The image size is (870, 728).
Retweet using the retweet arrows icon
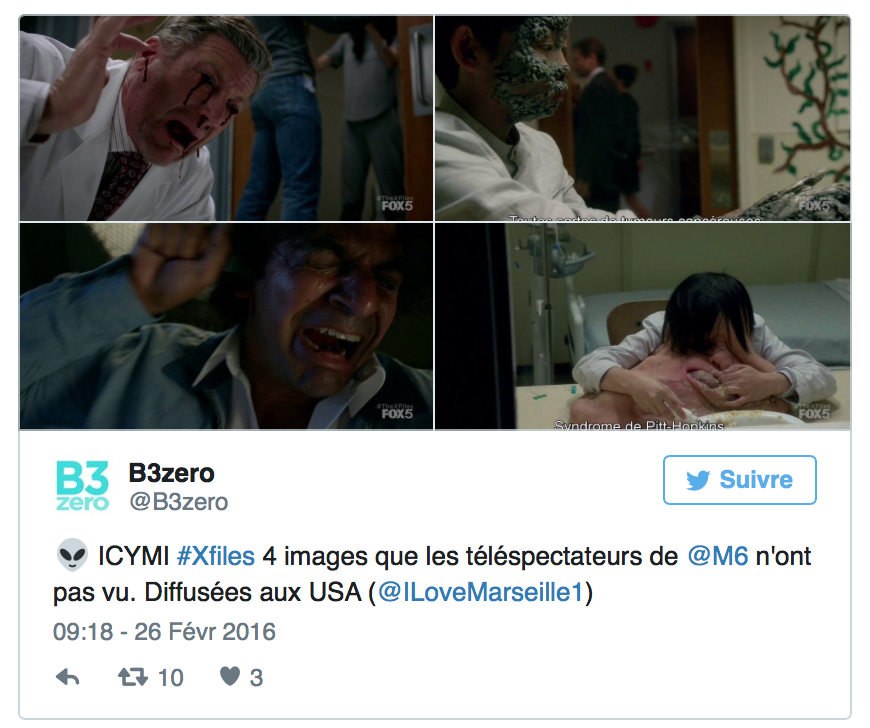133,677
